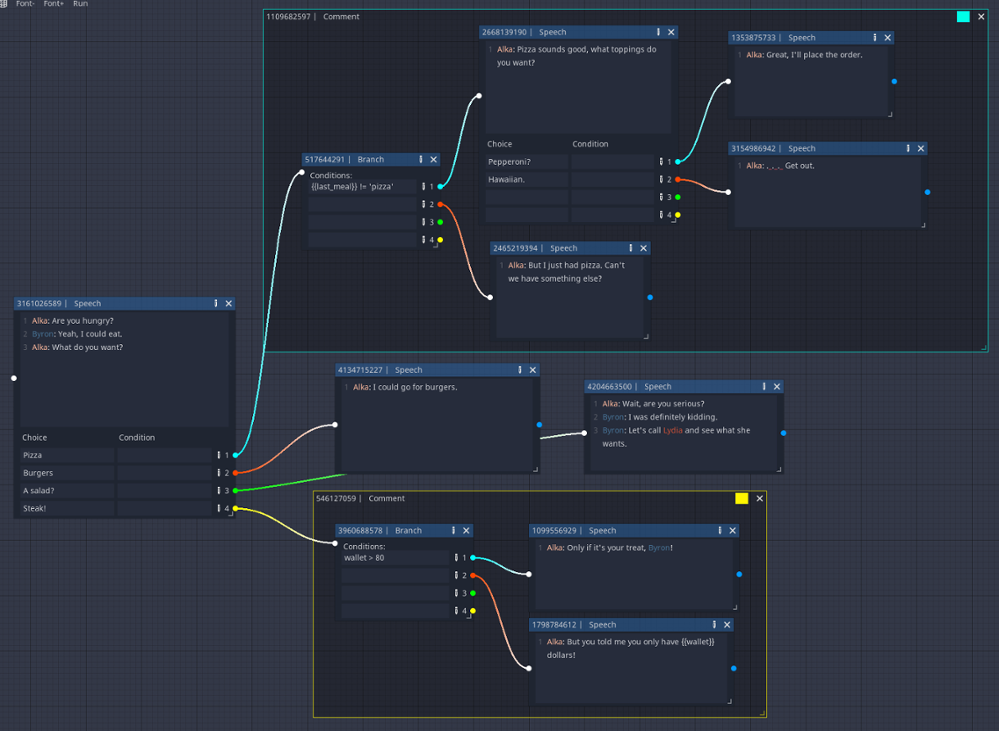
Task: Click the green output port for 'A salad?'
Action: [236, 491]
